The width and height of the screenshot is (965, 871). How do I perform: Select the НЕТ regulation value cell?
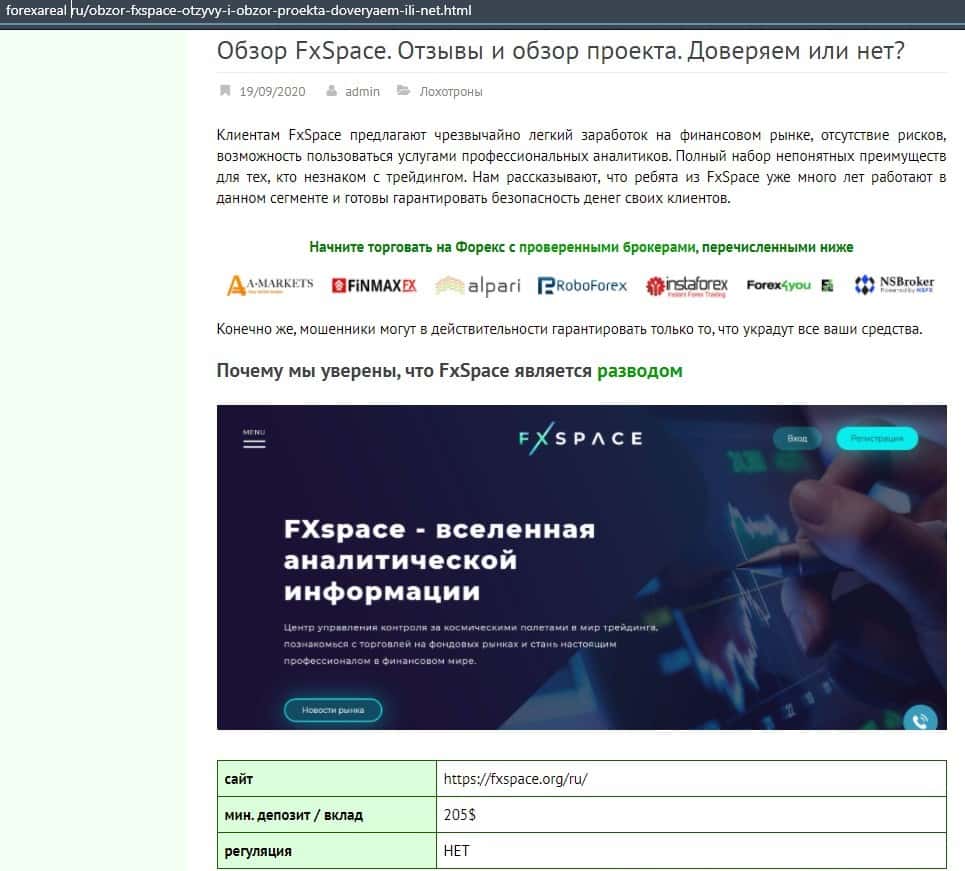pyautogui.click(x=692, y=851)
